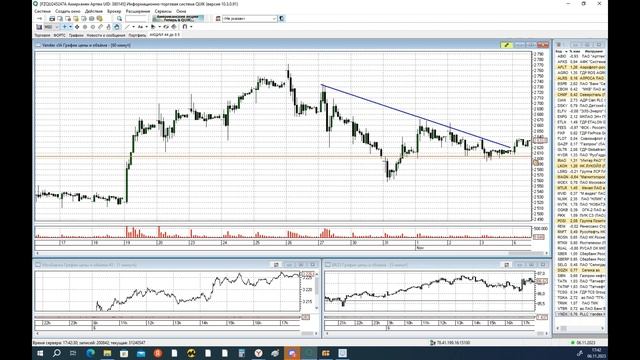
Task: Select the GAZP row in the quotes table
Action: click(580, 144)
